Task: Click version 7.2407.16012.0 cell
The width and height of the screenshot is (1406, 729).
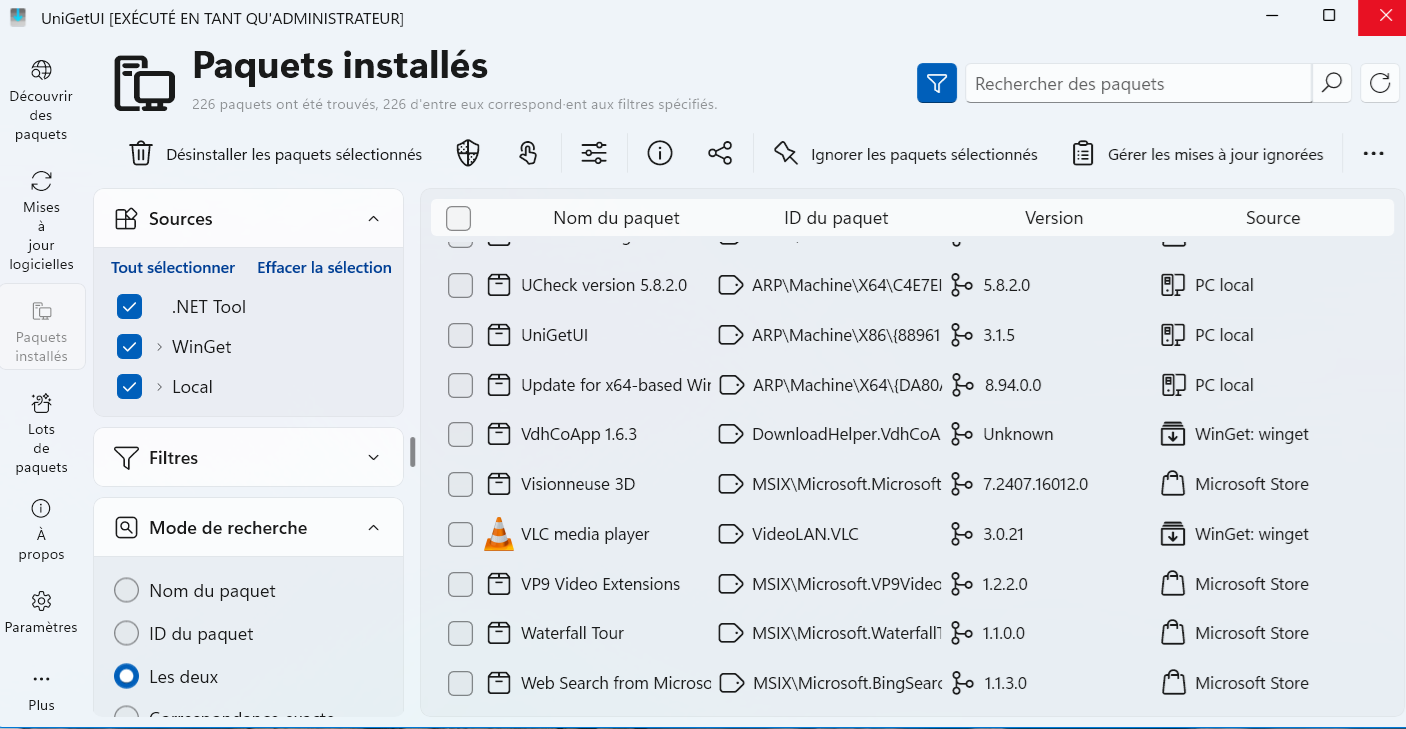Action: 1036,484
